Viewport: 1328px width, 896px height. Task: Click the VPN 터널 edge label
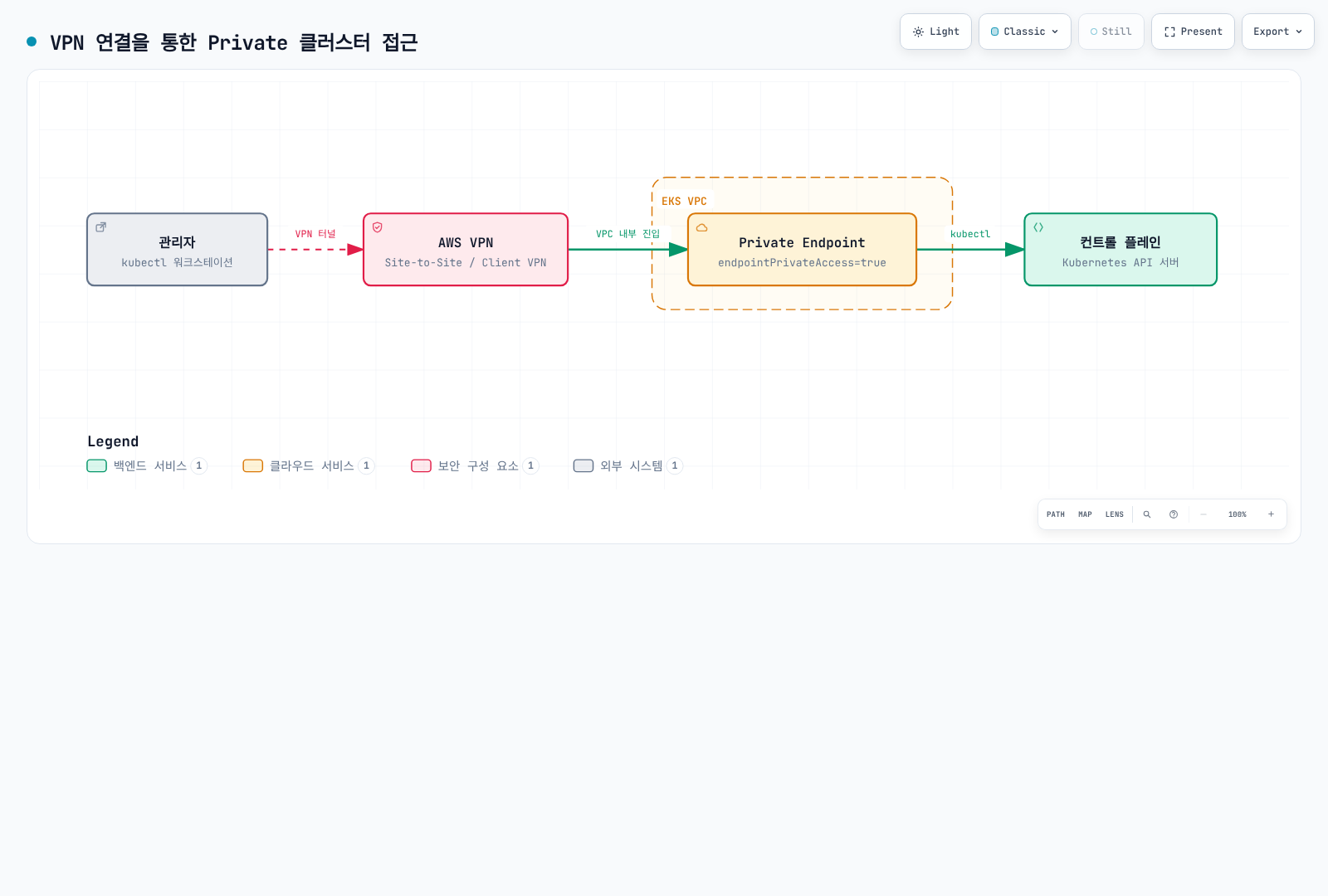[315, 234]
